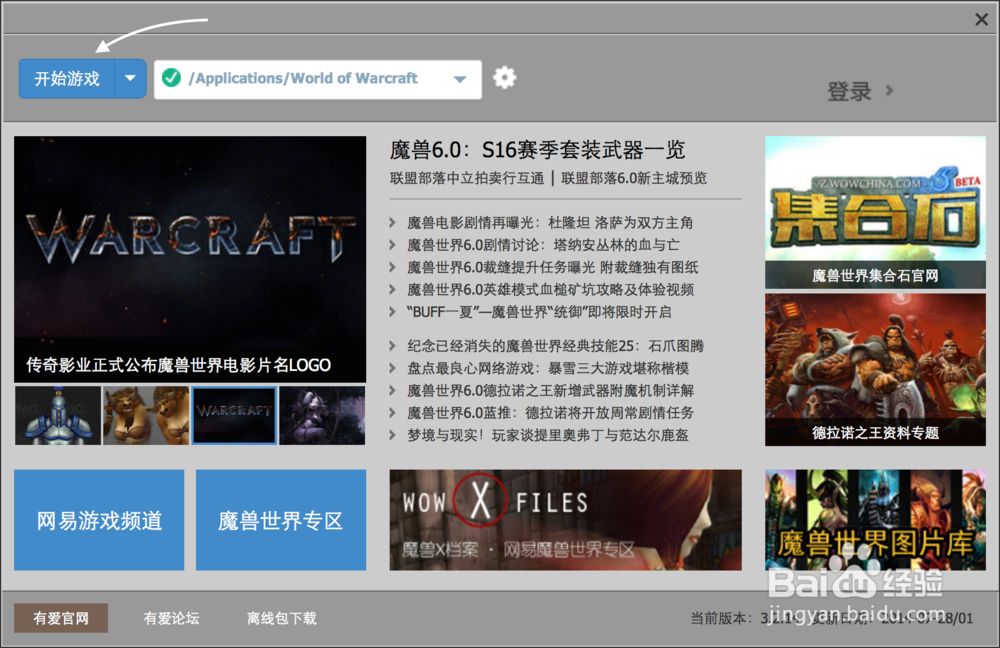Viewport: 1000px width, 648px height.
Task: Open news "BUFF一夏"—魔兽世界"统御"即将限时开启
Action: 539,312
